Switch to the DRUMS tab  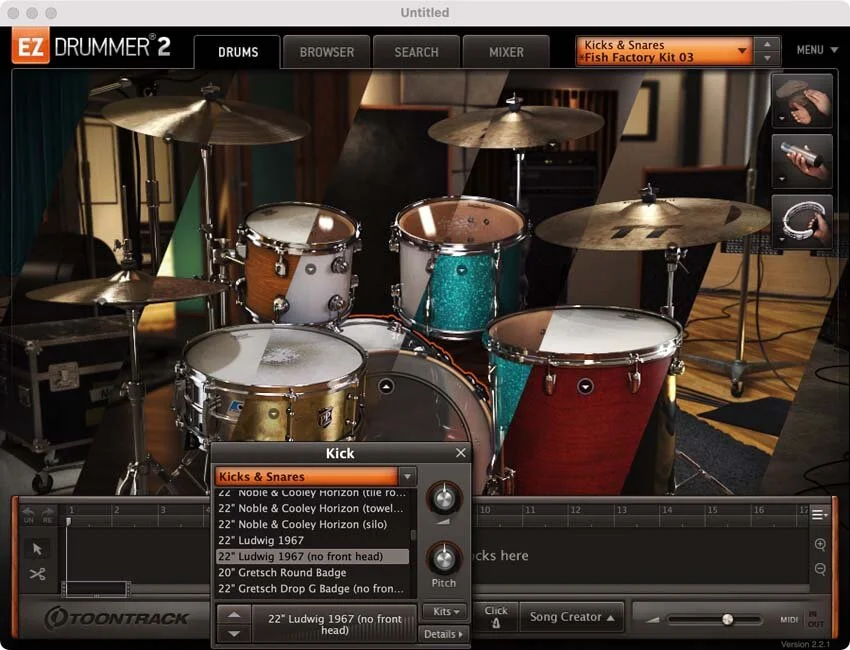[x=237, y=52]
